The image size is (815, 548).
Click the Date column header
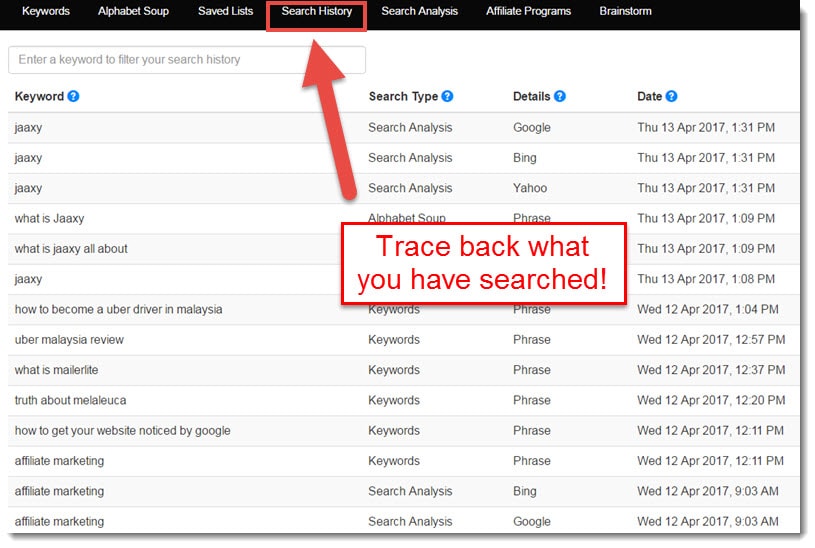coord(650,96)
